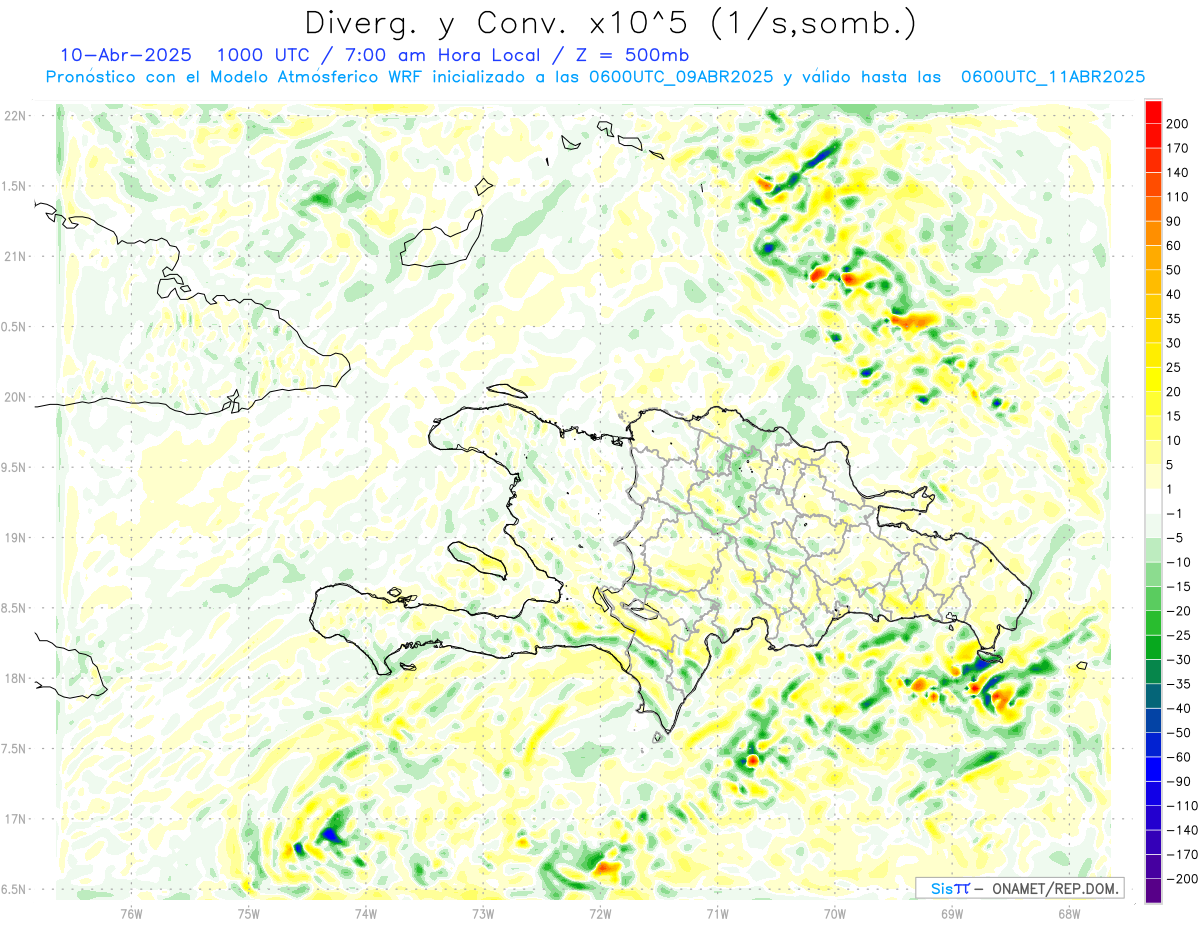Click the color scale label '-140'
This screenshot has width=1200, height=927.
click(x=1180, y=830)
